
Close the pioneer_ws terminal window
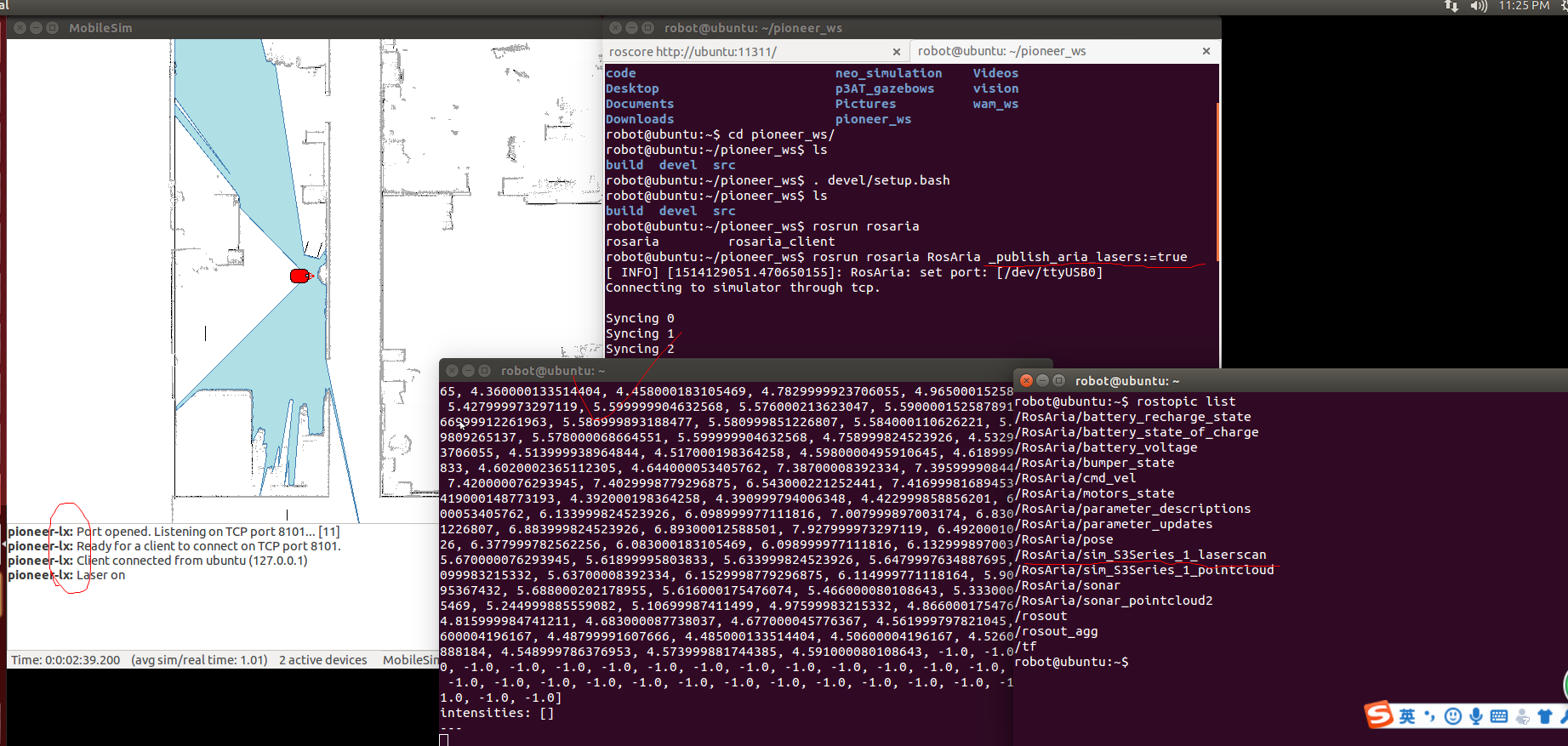pyautogui.click(x=615, y=28)
